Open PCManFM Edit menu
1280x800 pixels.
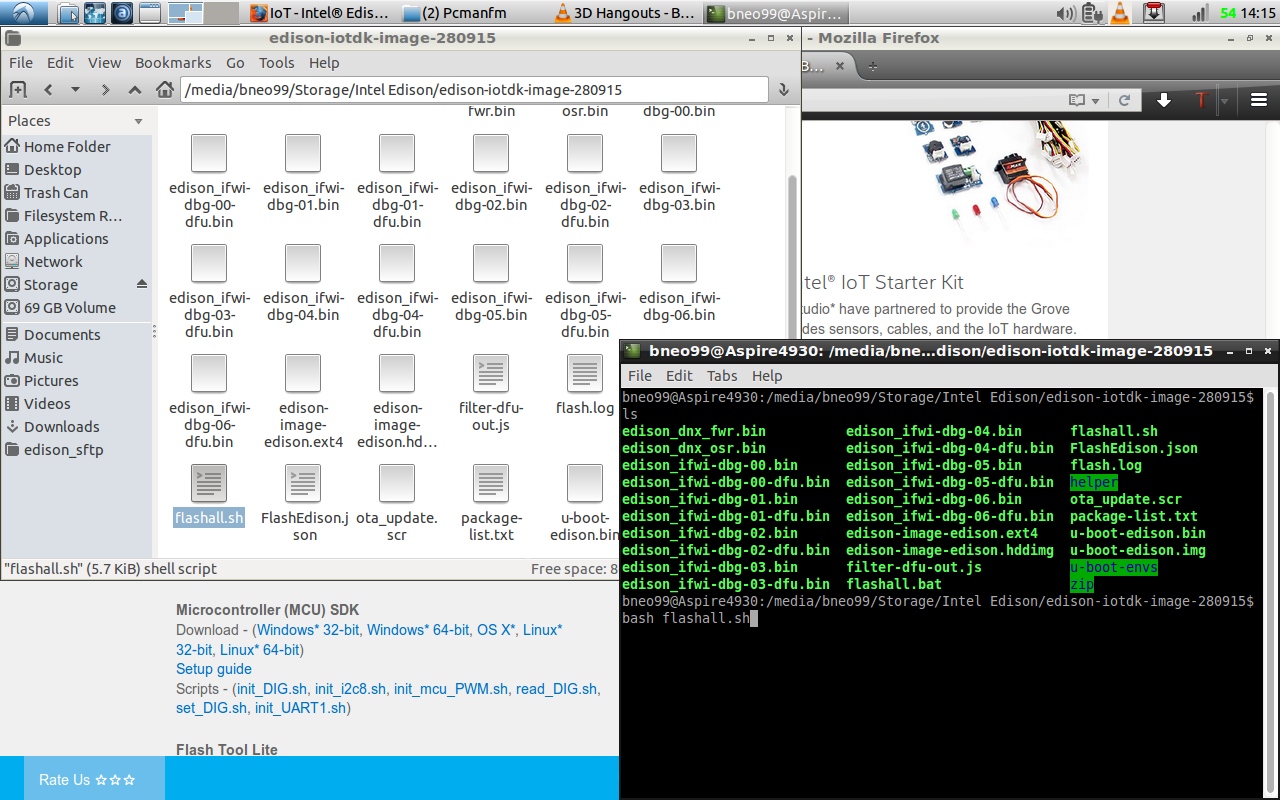[x=60, y=62]
